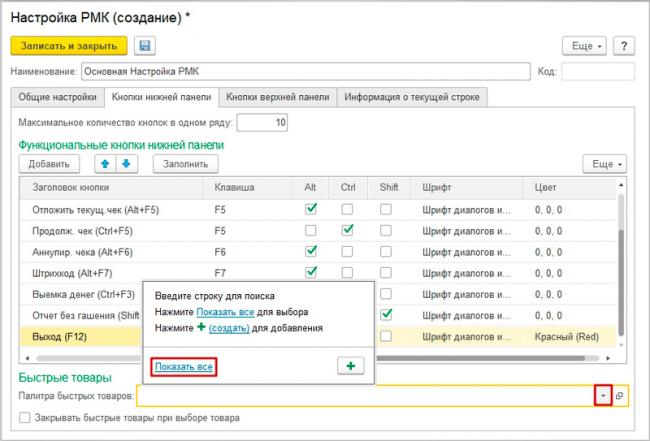This screenshot has height=441, width=650.
Task: Toggle Ctrl checkbox for Продолж. чек row
Action: [347, 230]
